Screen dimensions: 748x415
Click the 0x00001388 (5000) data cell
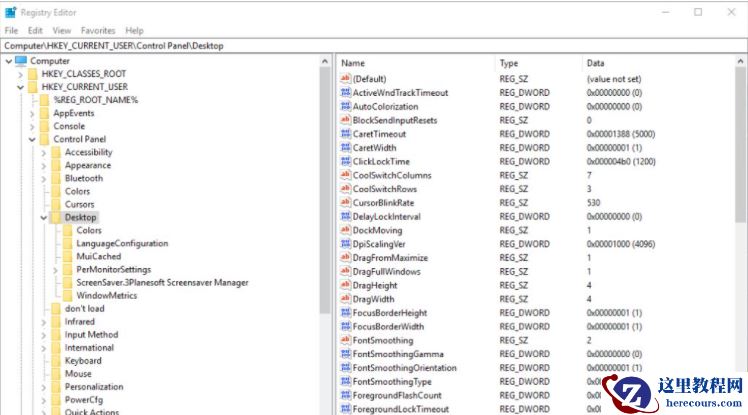click(621, 134)
